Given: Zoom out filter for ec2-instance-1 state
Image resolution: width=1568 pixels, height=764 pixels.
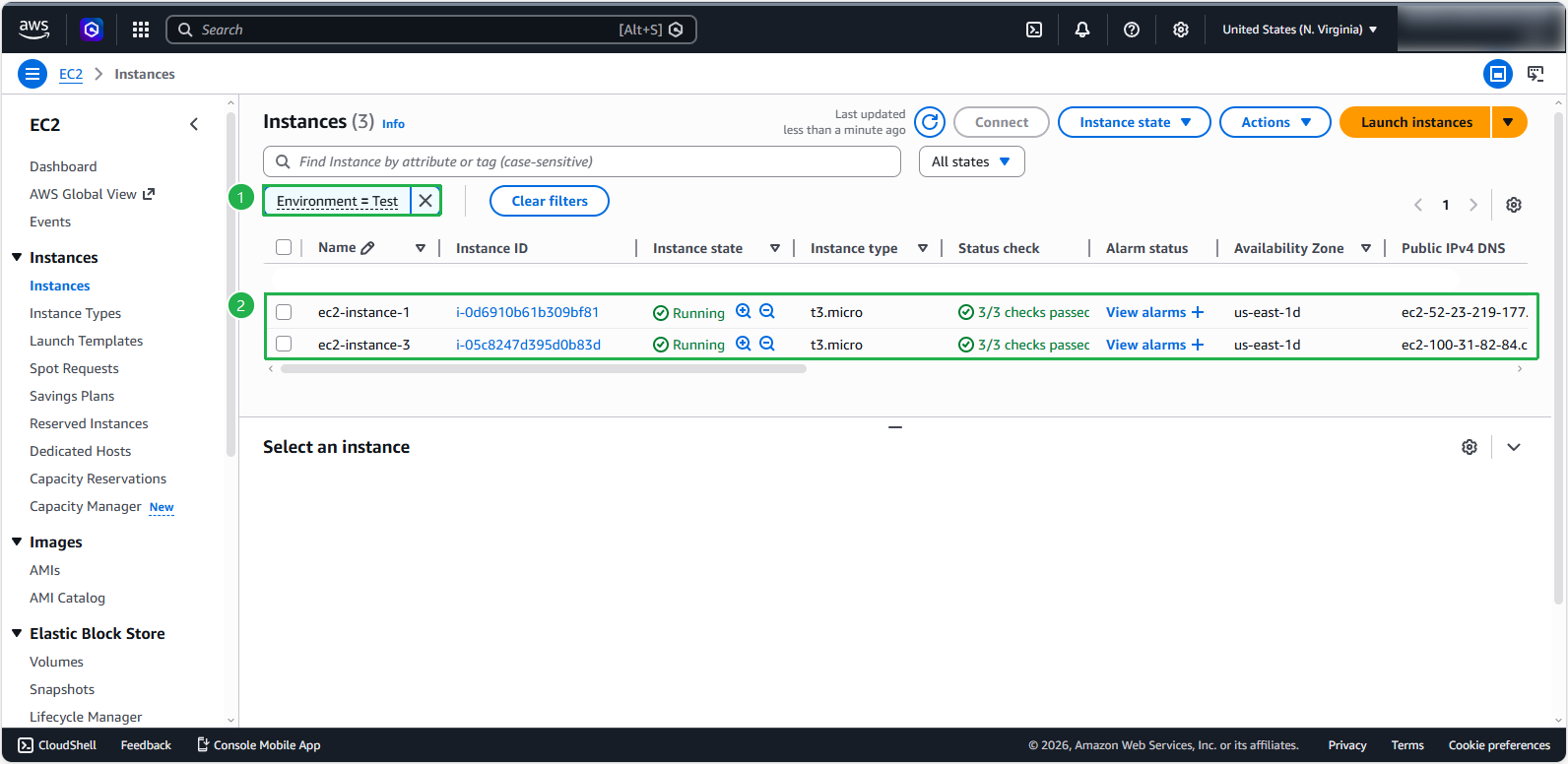Looking at the screenshot, I should pos(767,311).
